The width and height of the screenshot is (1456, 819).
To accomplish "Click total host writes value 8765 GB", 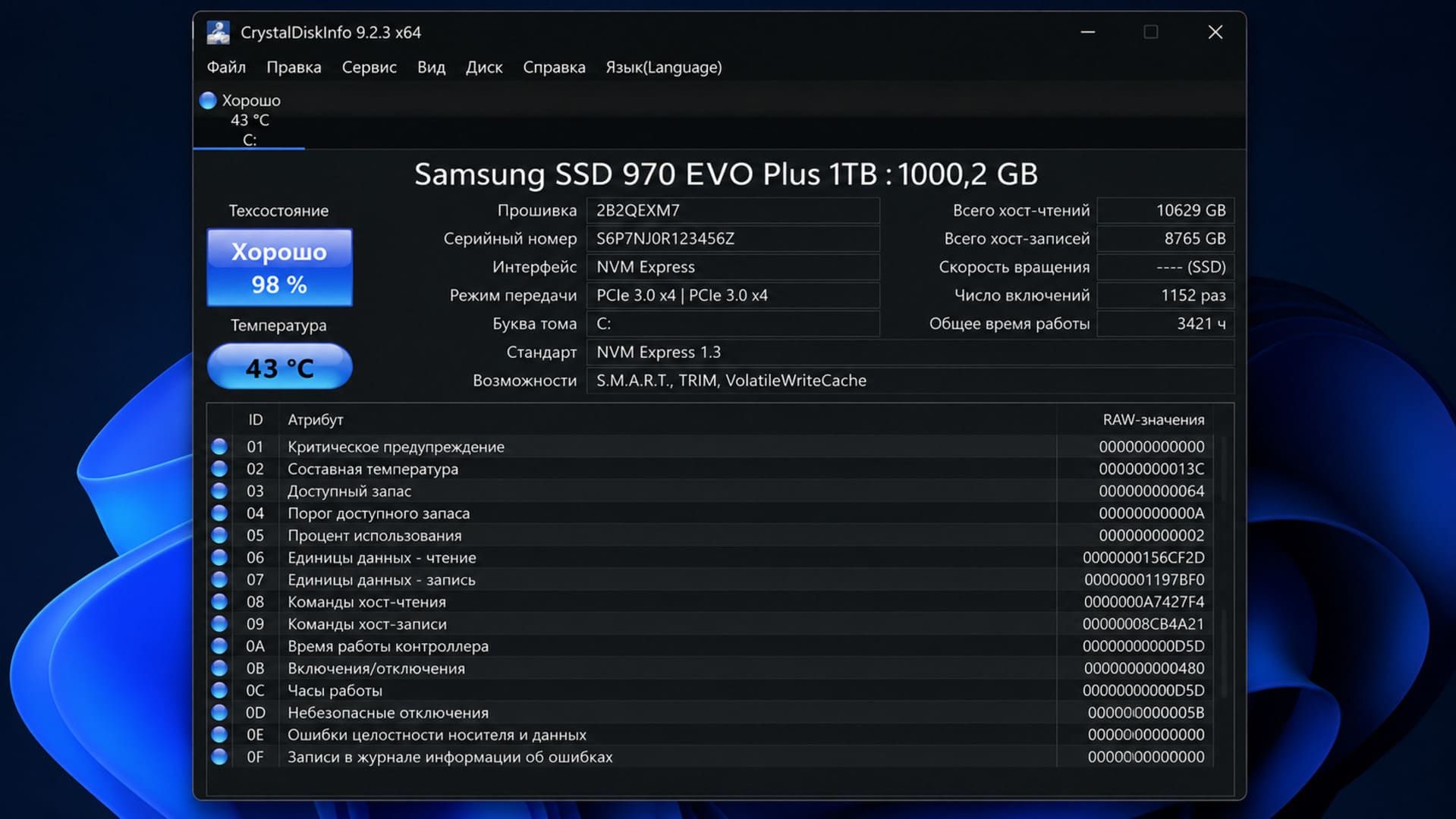I will pos(1165,239).
